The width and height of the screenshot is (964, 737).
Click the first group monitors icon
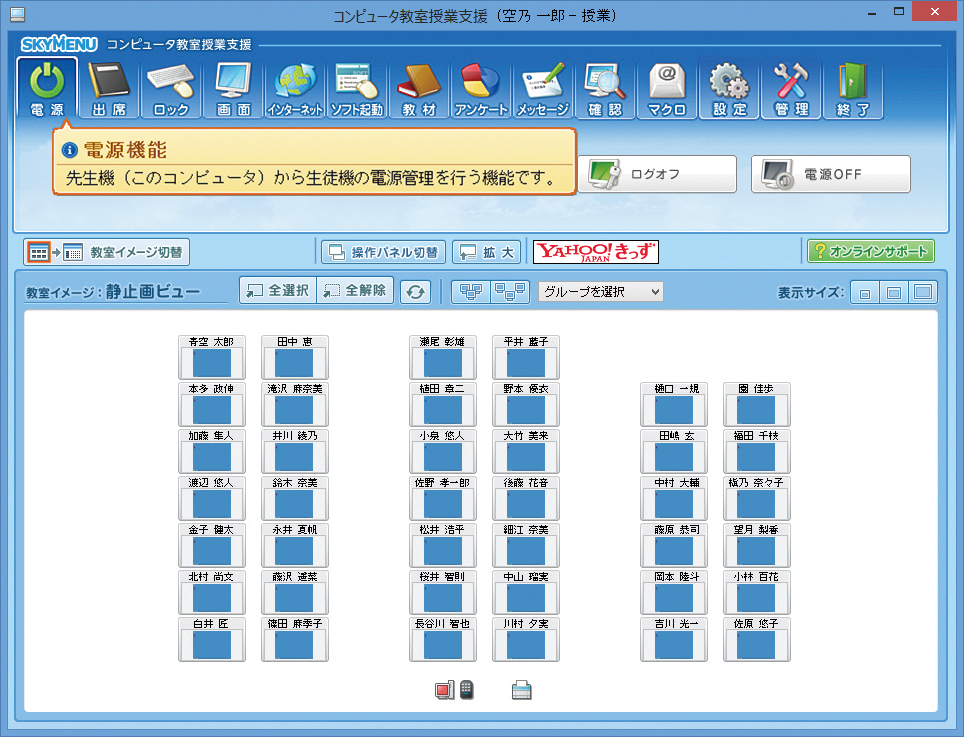coord(472,291)
